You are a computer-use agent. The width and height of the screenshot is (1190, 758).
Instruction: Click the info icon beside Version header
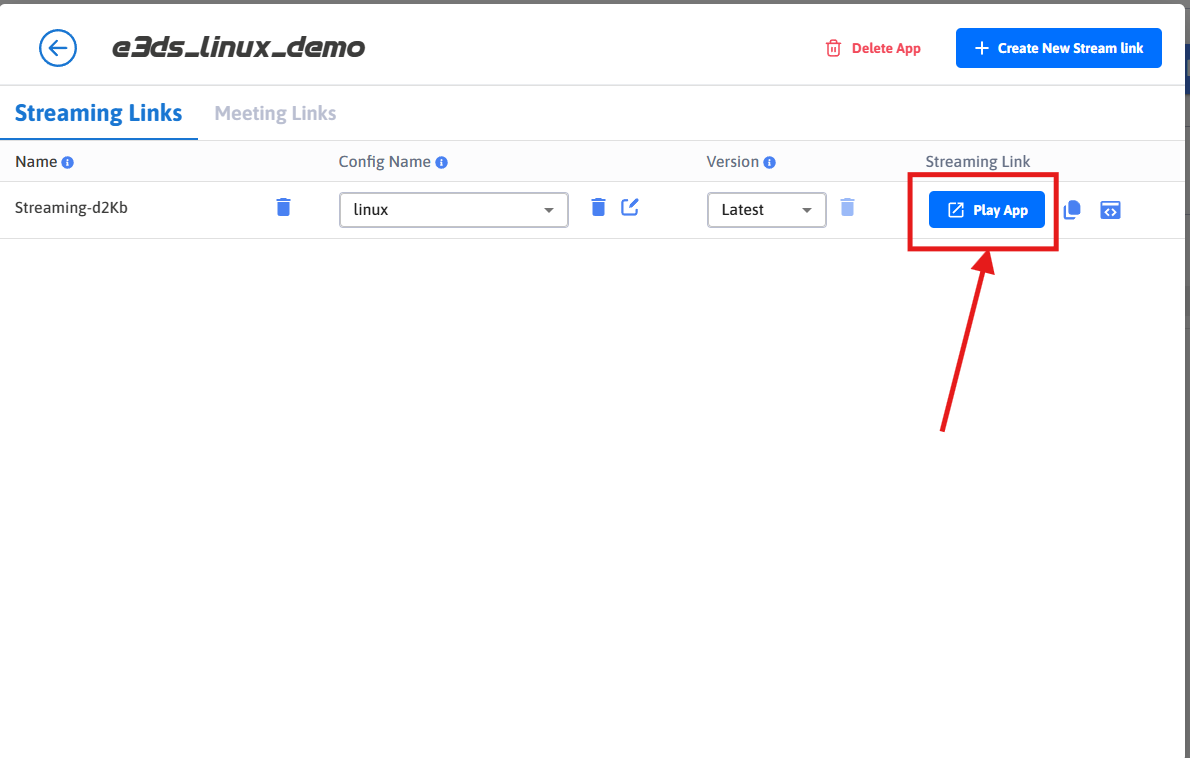point(769,162)
